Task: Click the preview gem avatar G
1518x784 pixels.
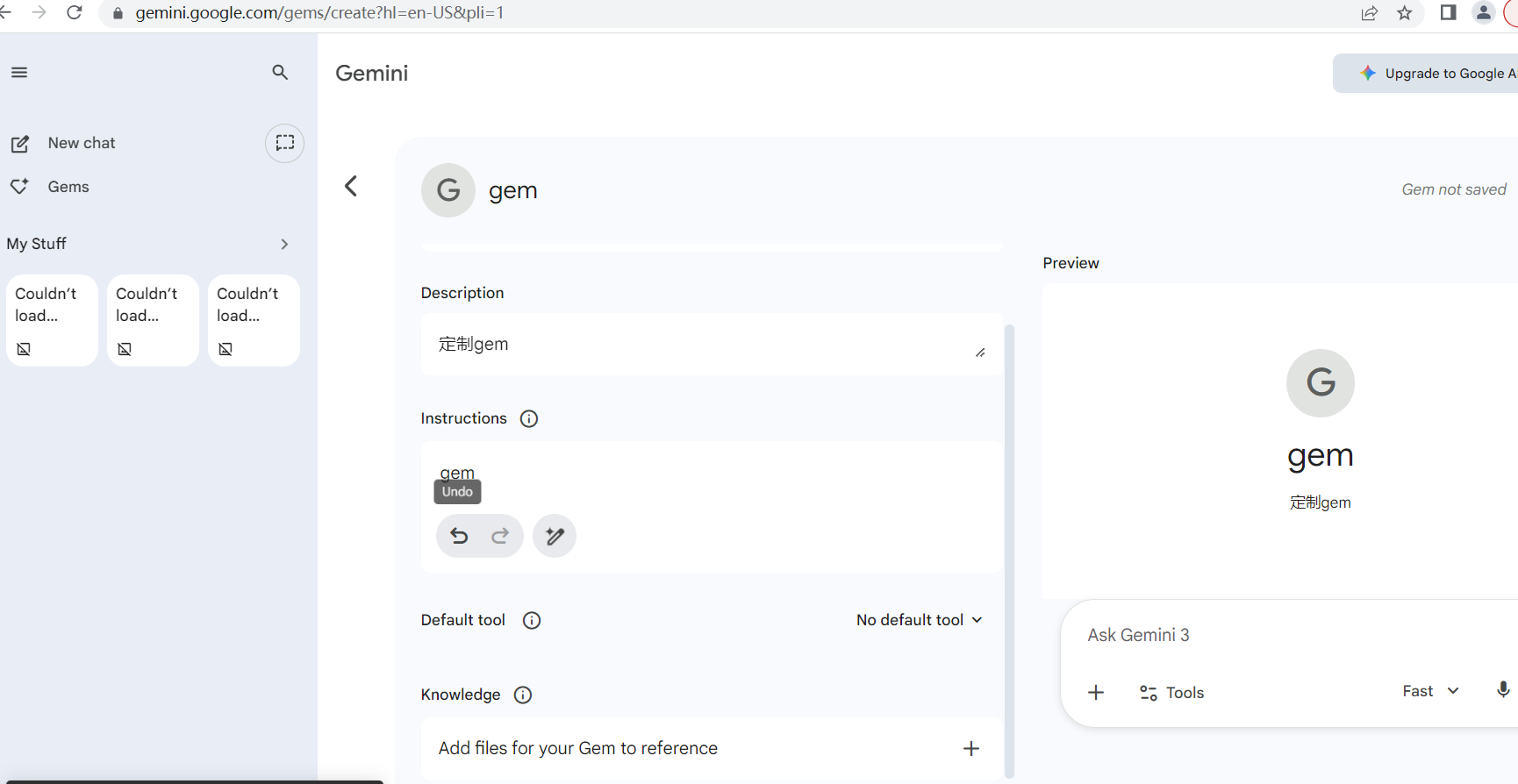Action: point(1321,383)
